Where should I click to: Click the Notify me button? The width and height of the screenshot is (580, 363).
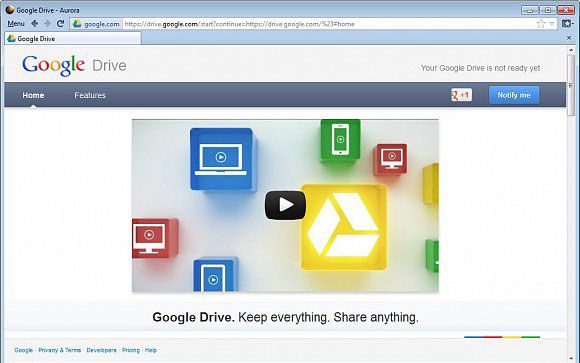pyautogui.click(x=514, y=95)
